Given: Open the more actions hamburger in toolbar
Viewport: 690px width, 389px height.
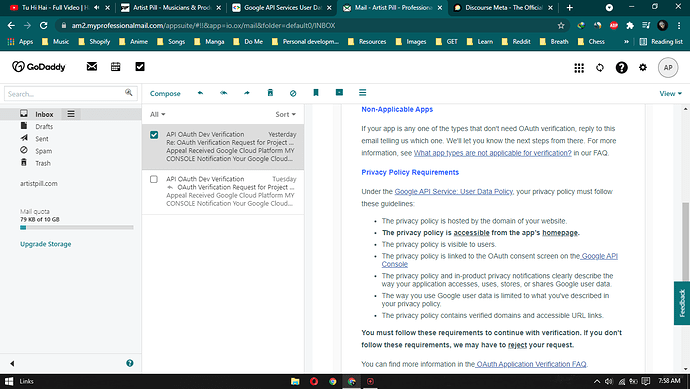Looking at the screenshot, I should (x=363, y=92).
